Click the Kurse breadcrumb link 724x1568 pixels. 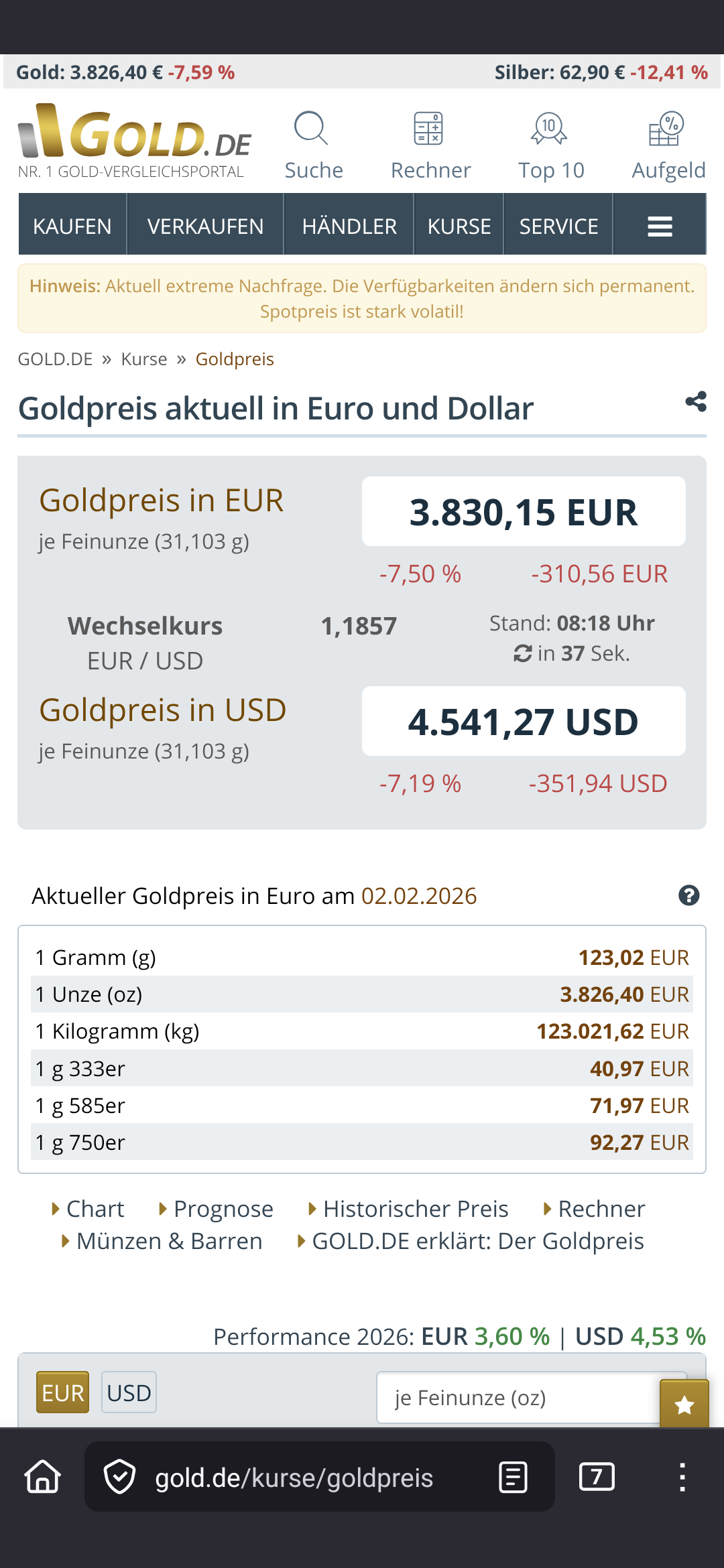point(144,359)
